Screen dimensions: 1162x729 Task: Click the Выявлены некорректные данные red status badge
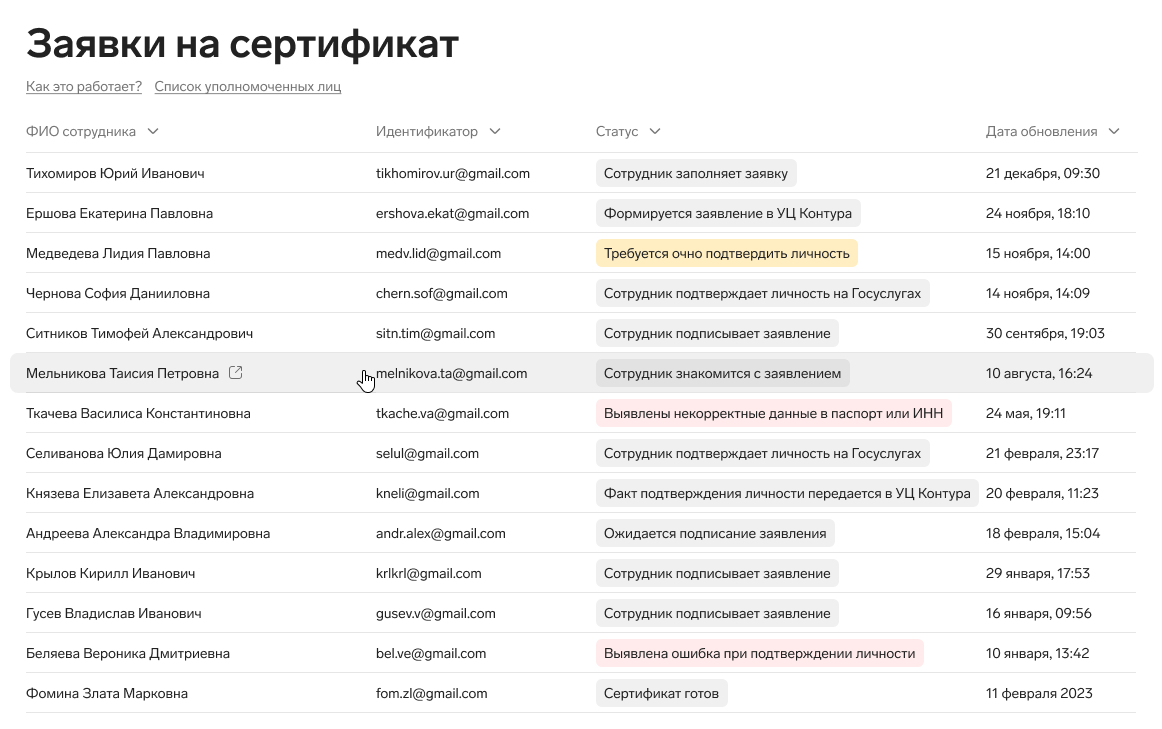tap(773, 413)
